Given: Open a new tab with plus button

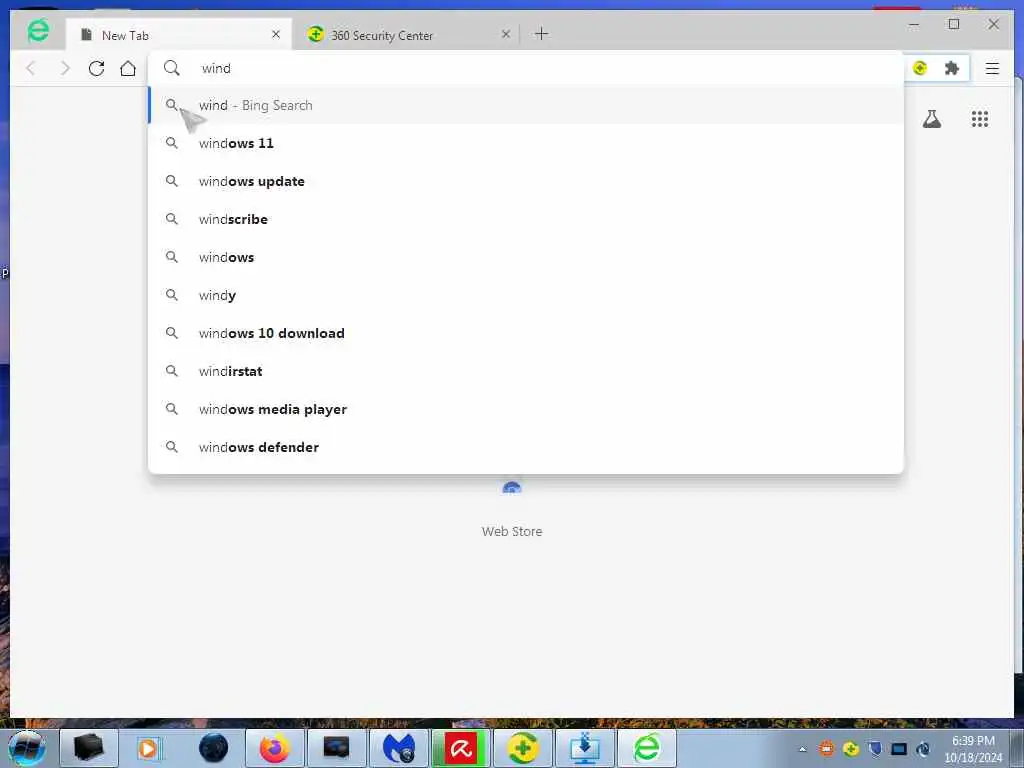Looking at the screenshot, I should (x=541, y=34).
